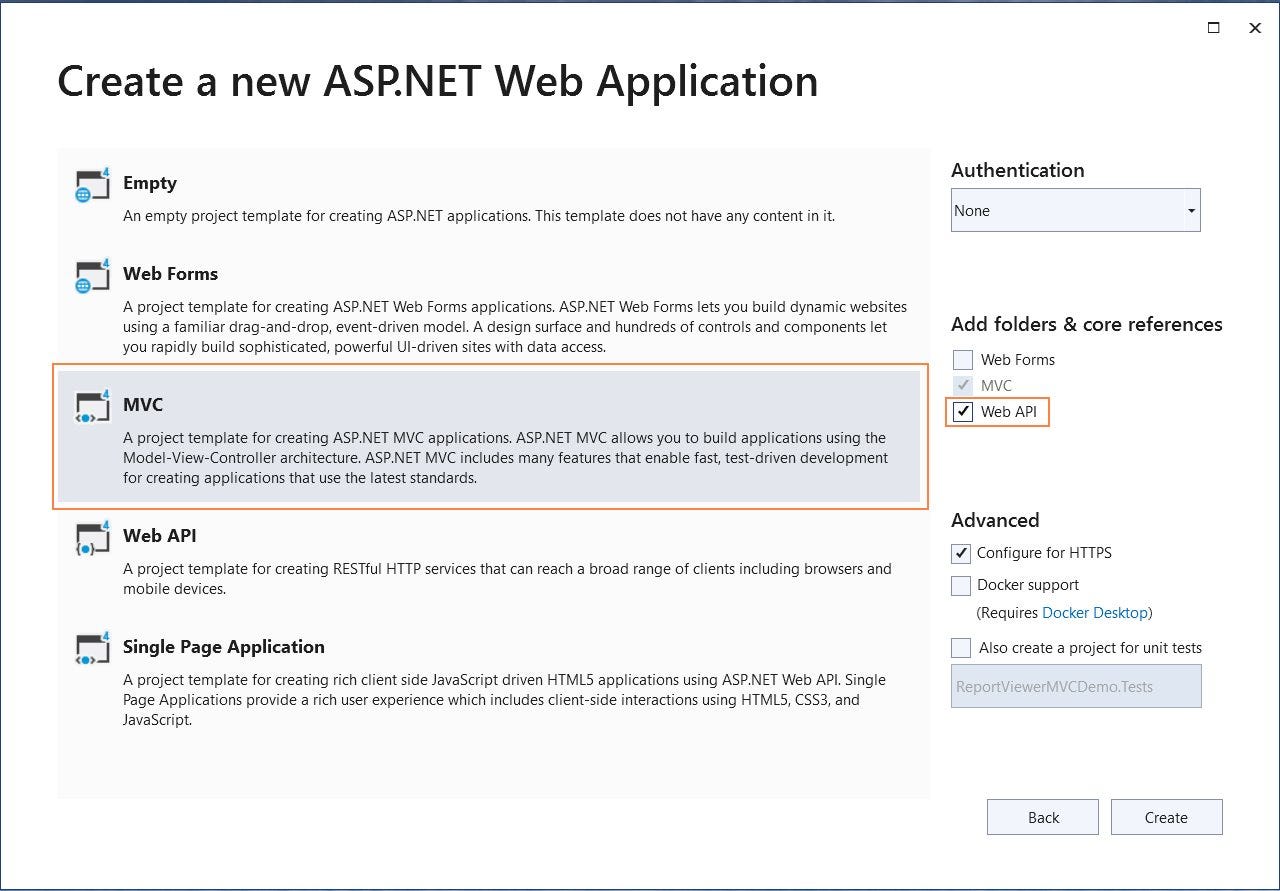Enable Docker support

(x=961, y=585)
